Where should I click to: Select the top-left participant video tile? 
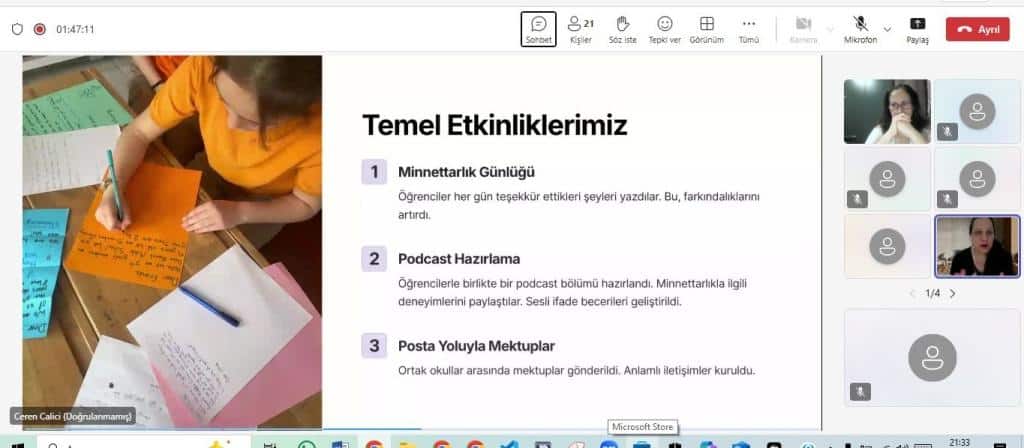tap(887, 111)
